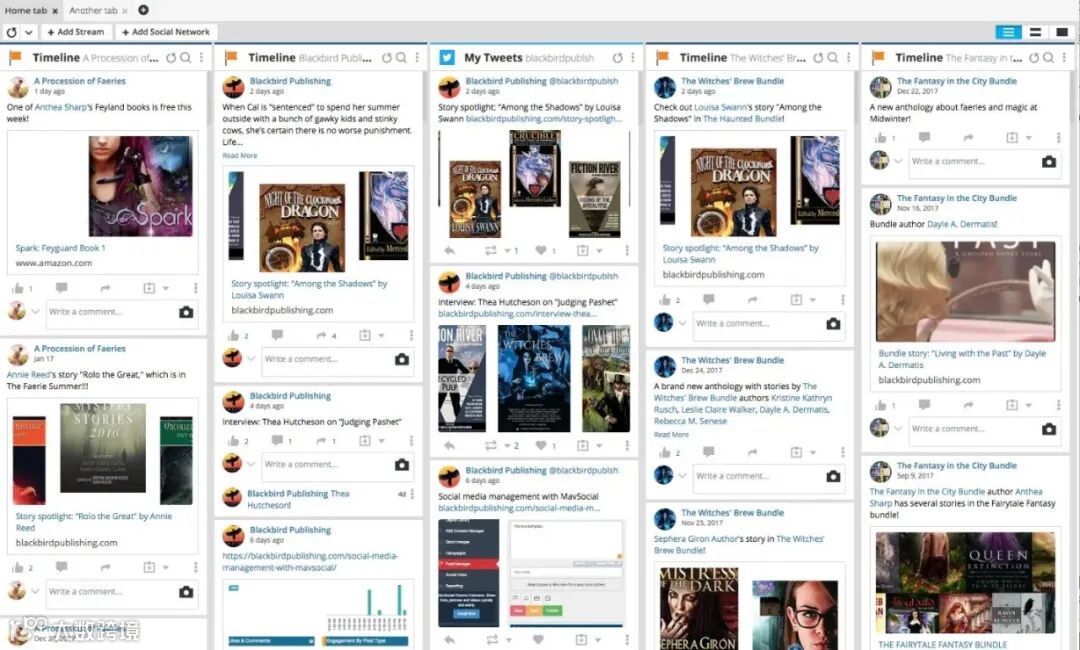The width and height of the screenshot is (1080, 650).
Task: Open blackbirdpublishing.com social-media-management-with-mavsocial link
Action: 310,562
